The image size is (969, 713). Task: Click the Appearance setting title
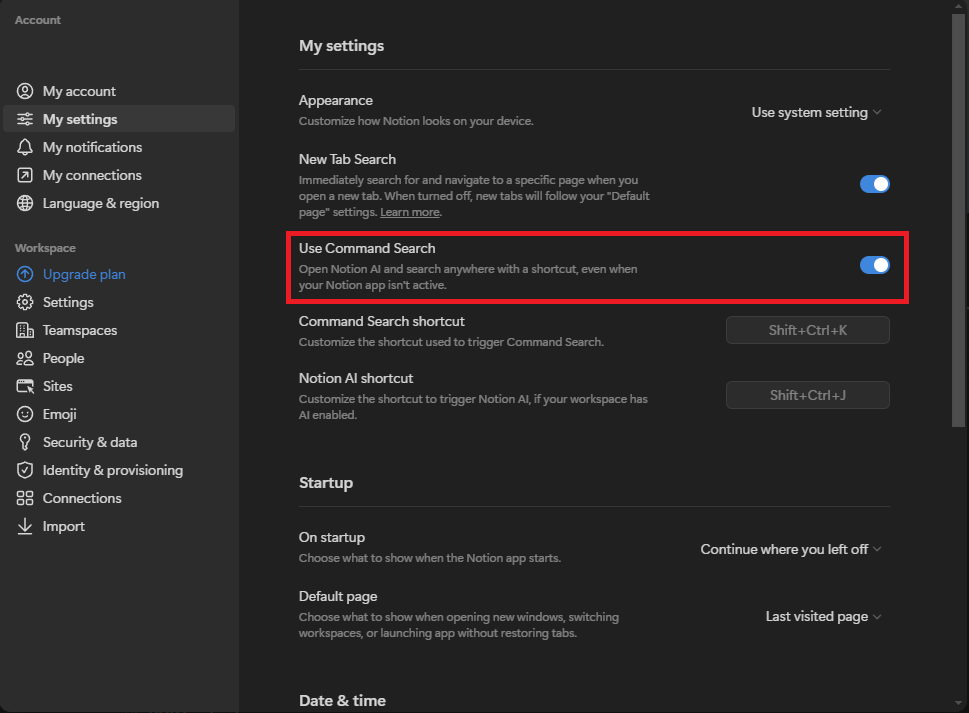336,100
